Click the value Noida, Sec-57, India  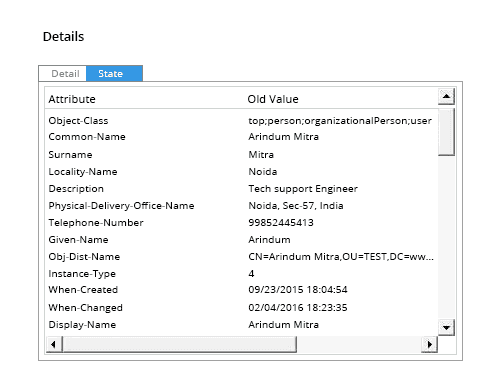(296, 206)
